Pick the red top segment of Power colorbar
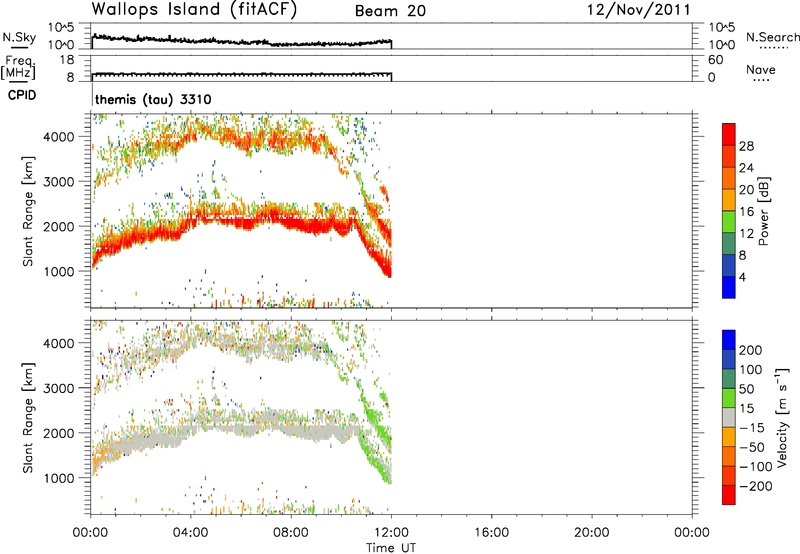 tap(729, 135)
